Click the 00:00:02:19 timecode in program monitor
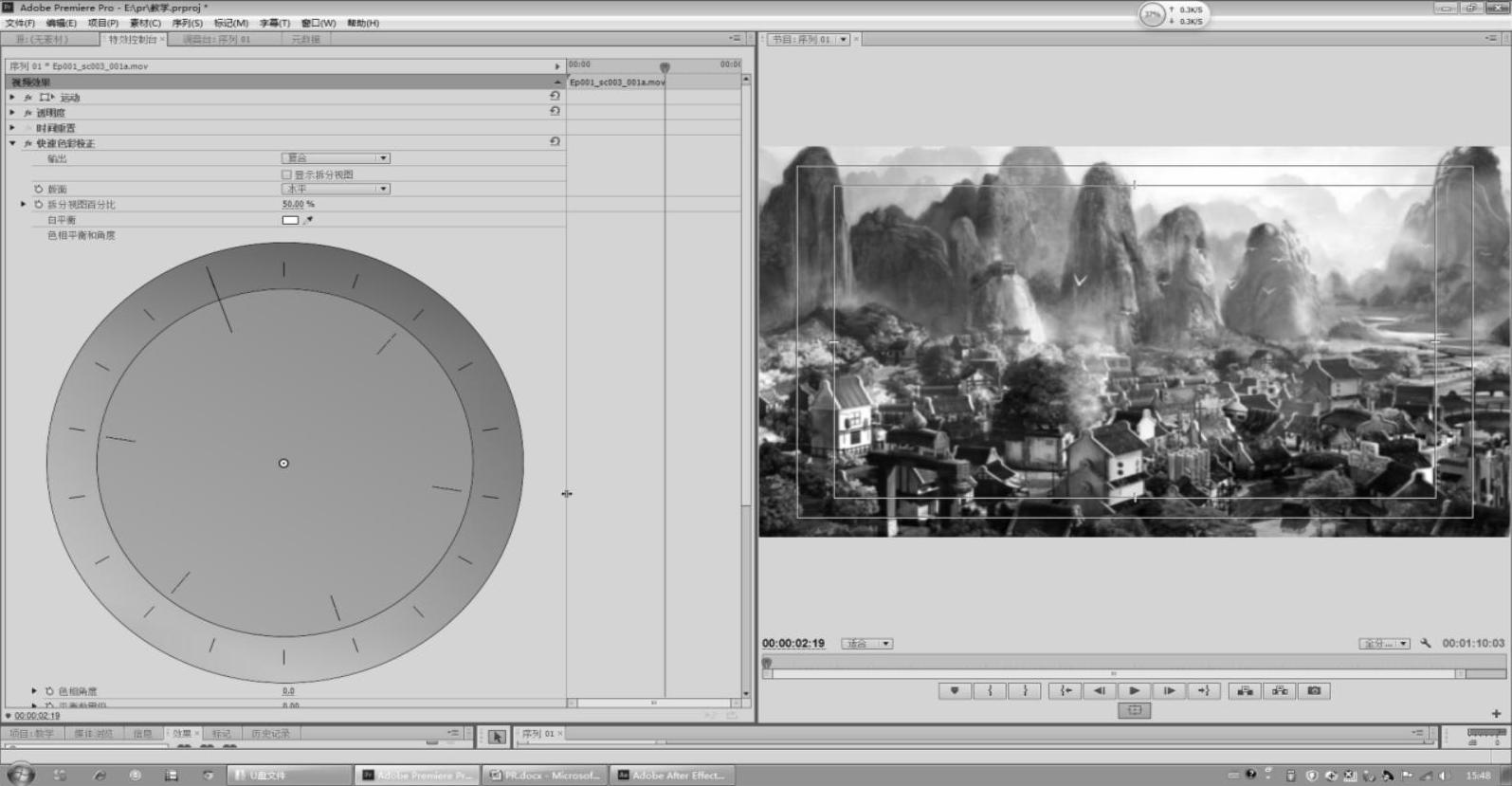The height and width of the screenshot is (786, 1512). (x=793, y=643)
